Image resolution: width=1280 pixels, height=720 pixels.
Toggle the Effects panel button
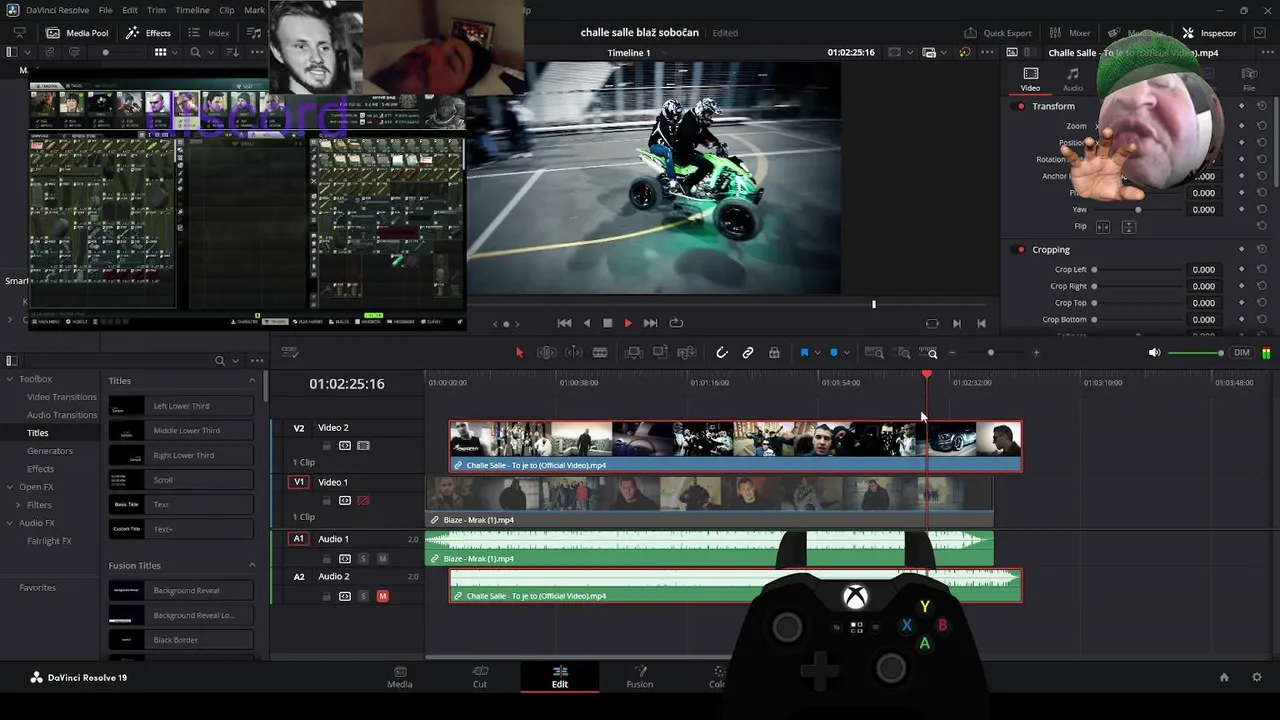(148, 33)
